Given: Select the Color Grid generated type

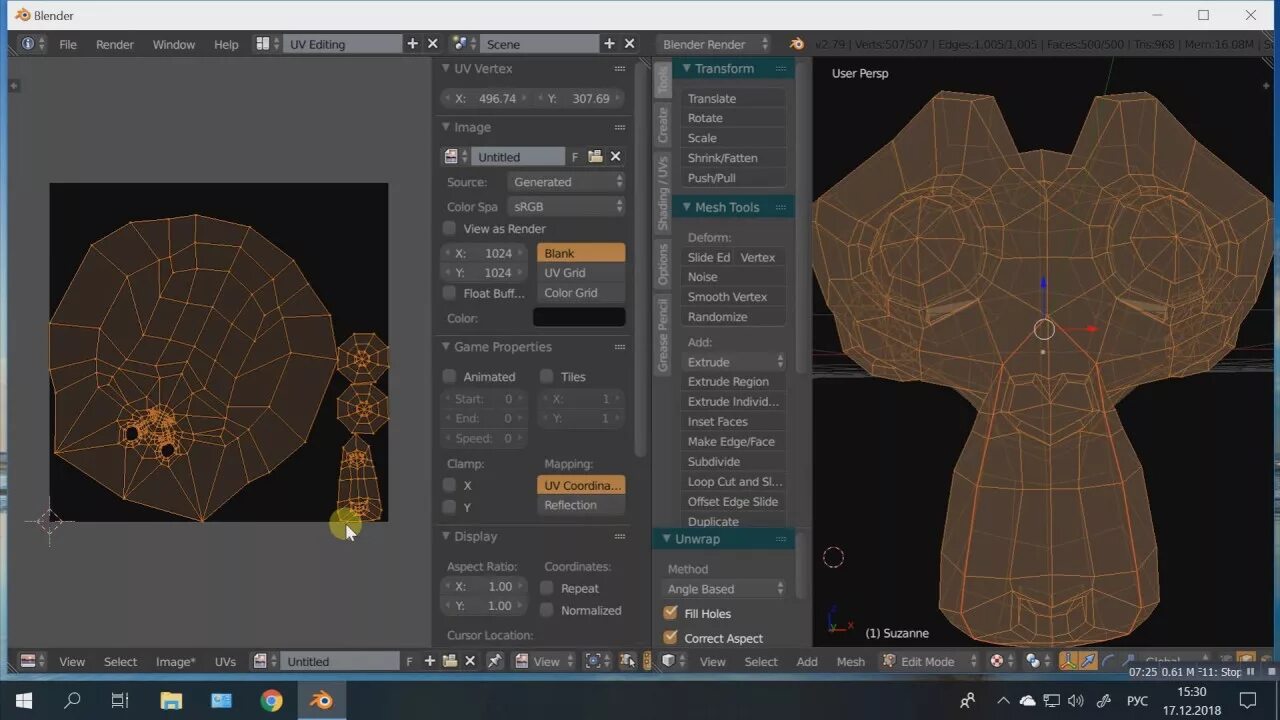Looking at the screenshot, I should [581, 293].
